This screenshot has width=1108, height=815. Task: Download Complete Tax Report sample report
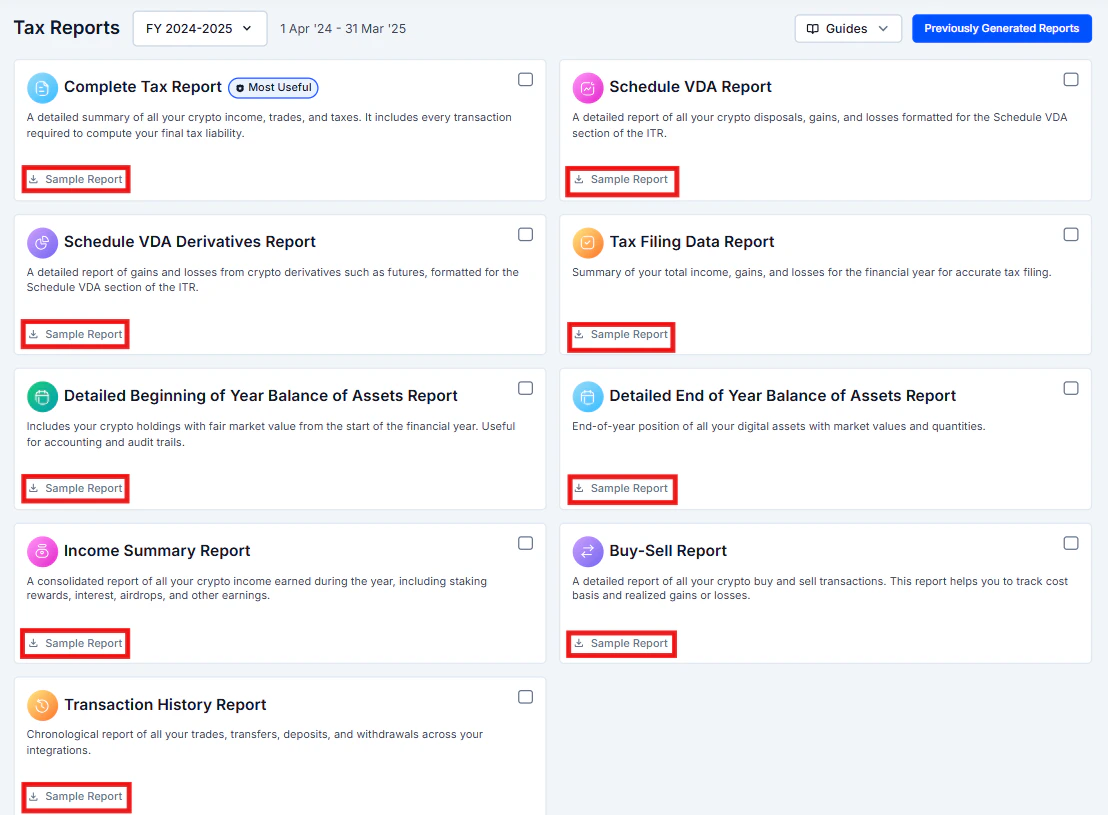click(x=76, y=180)
